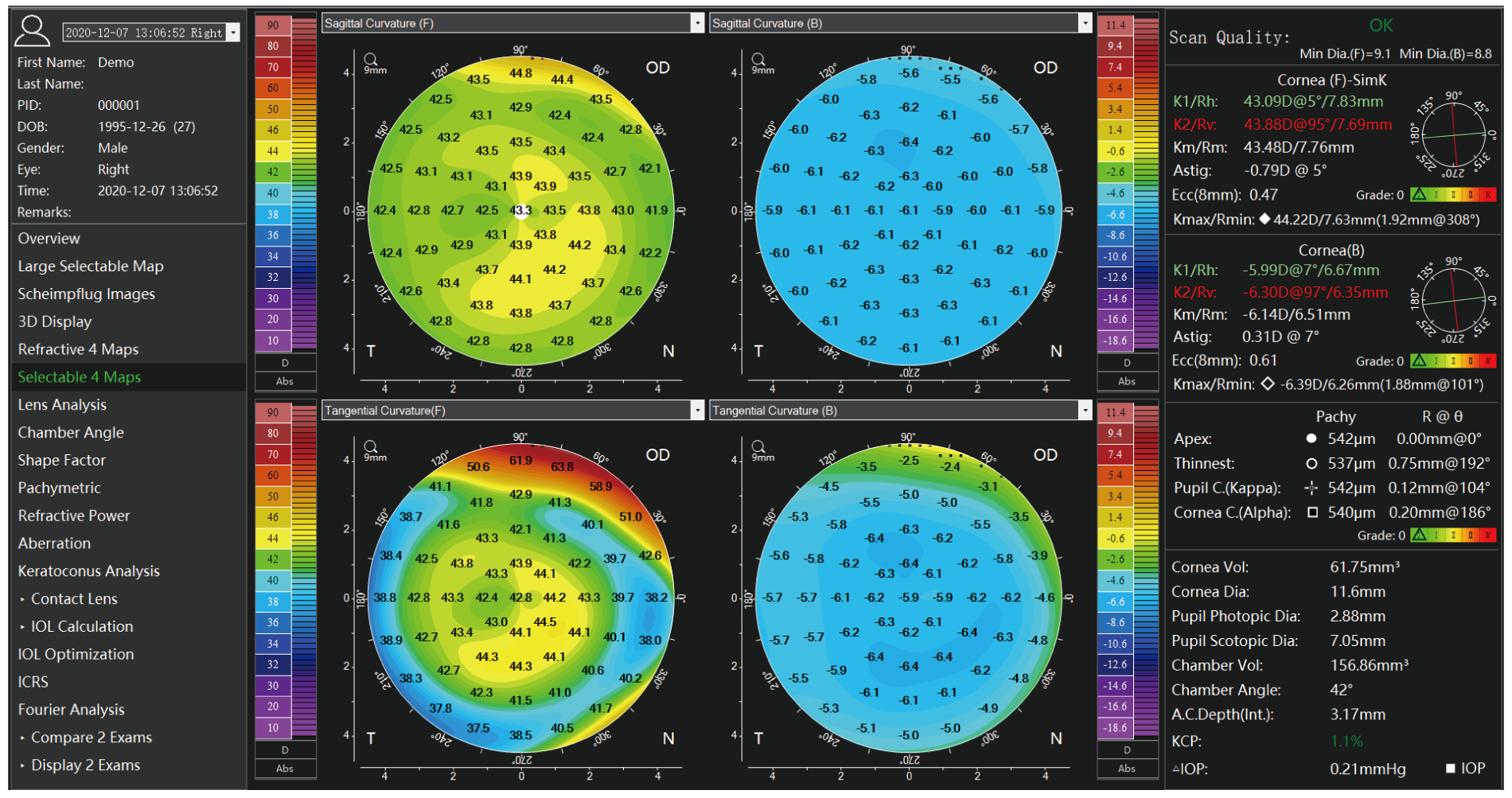
Task: Open IOL Optimization
Action: [x=76, y=655]
